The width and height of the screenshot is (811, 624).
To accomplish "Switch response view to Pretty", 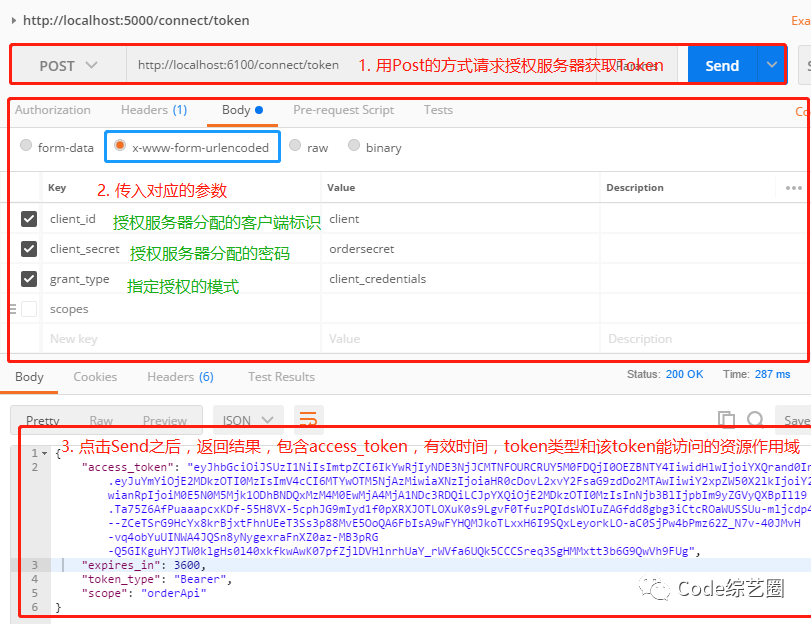I will tap(43, 420).
